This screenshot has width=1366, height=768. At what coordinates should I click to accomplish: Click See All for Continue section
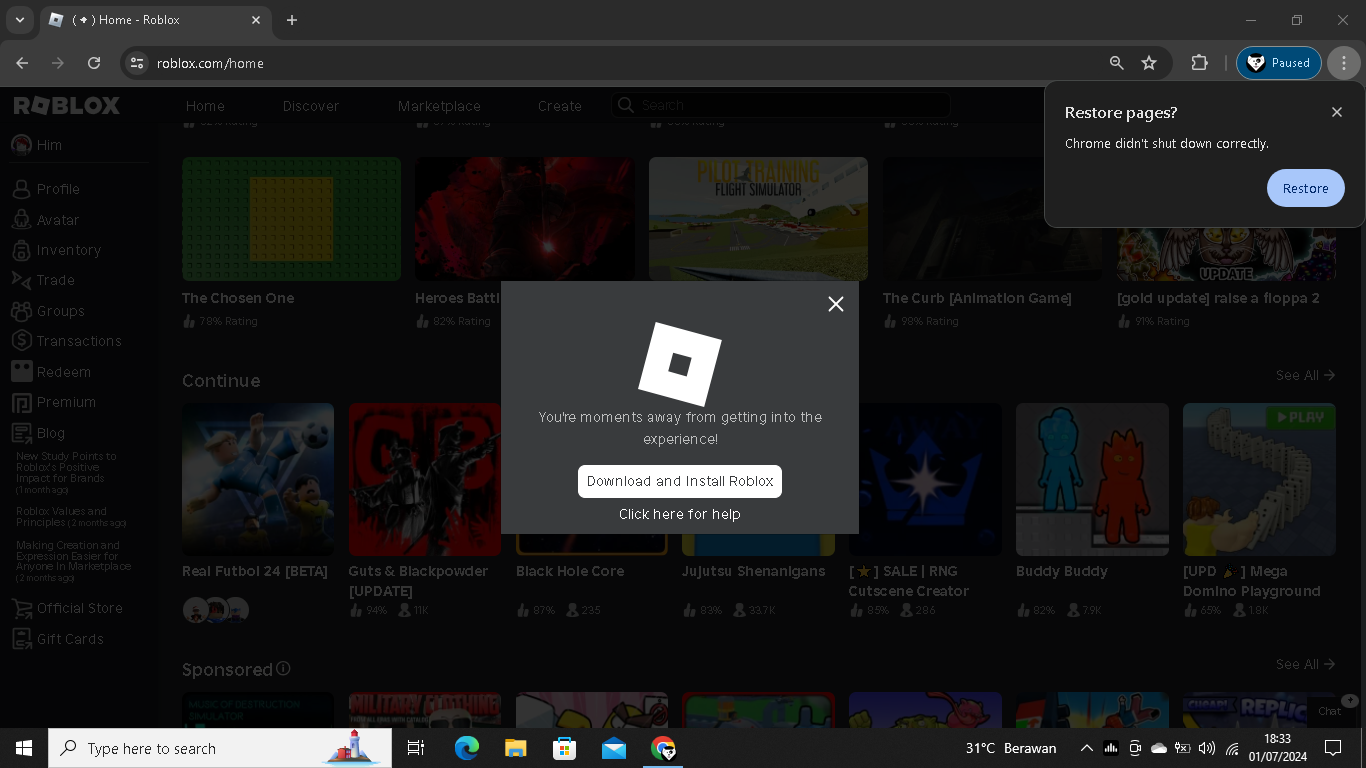[1305, 375]
